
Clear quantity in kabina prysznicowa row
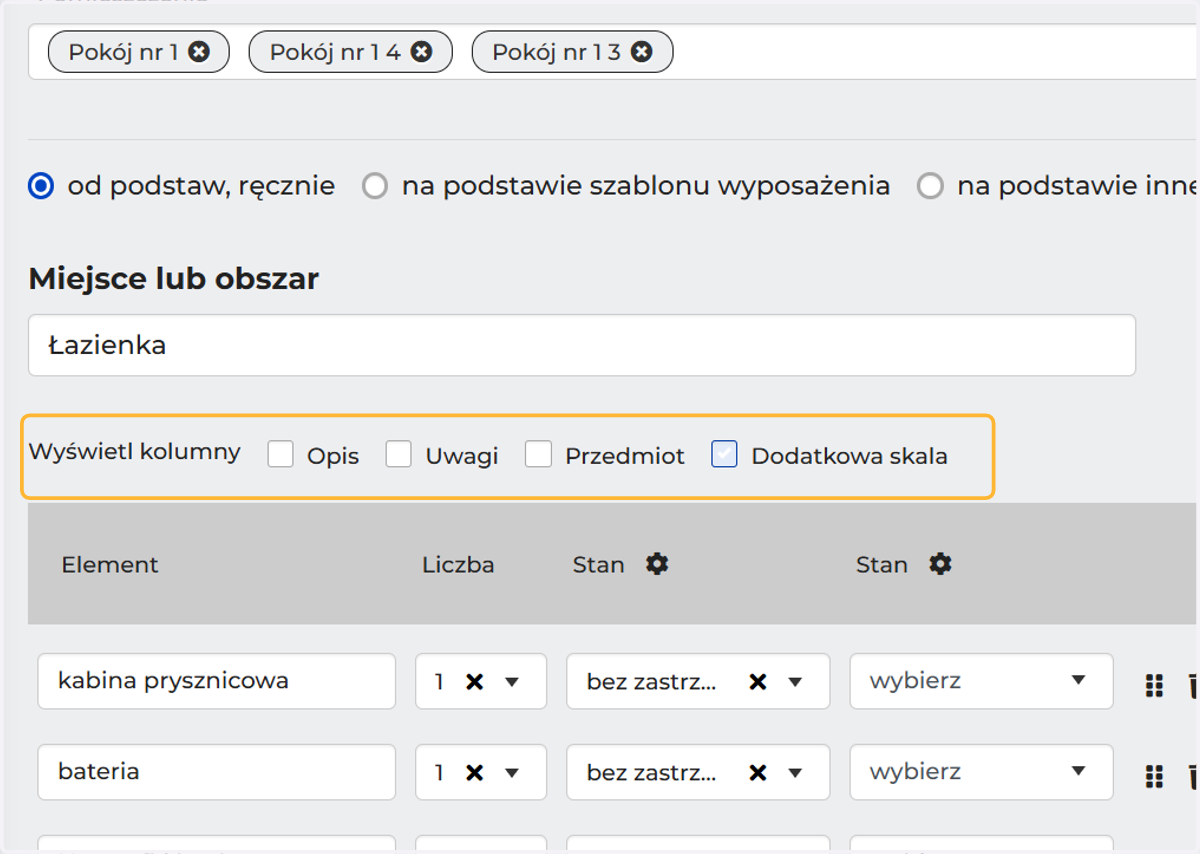click(475, 681)
